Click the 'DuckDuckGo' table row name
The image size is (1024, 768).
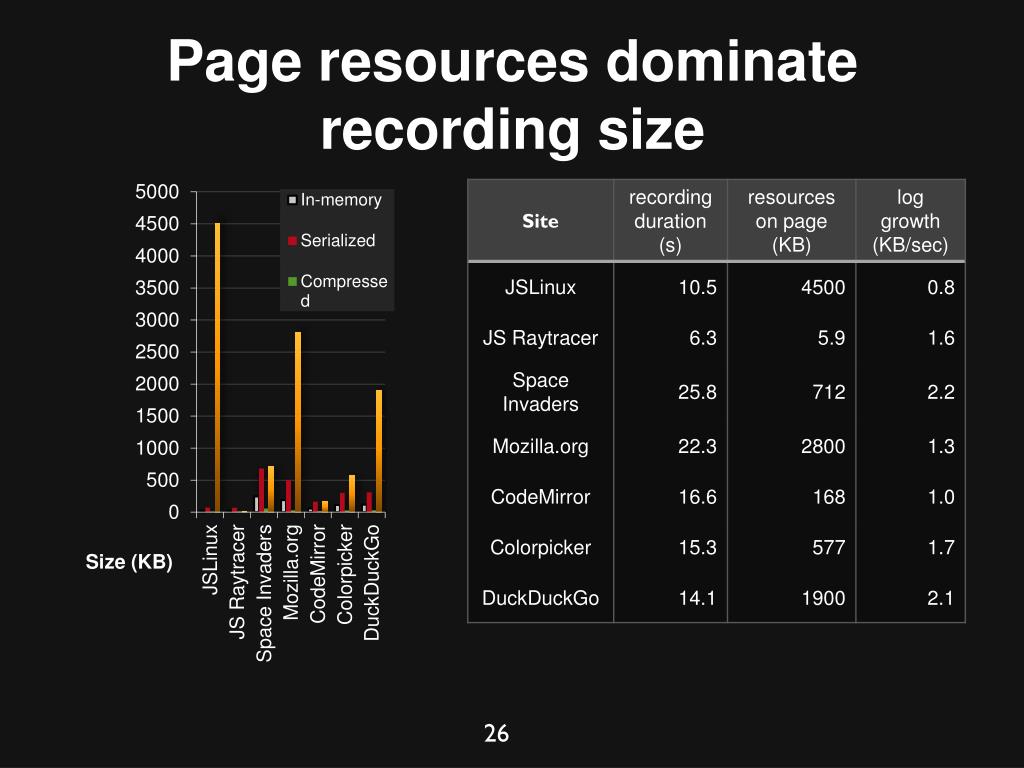point(540,598)
